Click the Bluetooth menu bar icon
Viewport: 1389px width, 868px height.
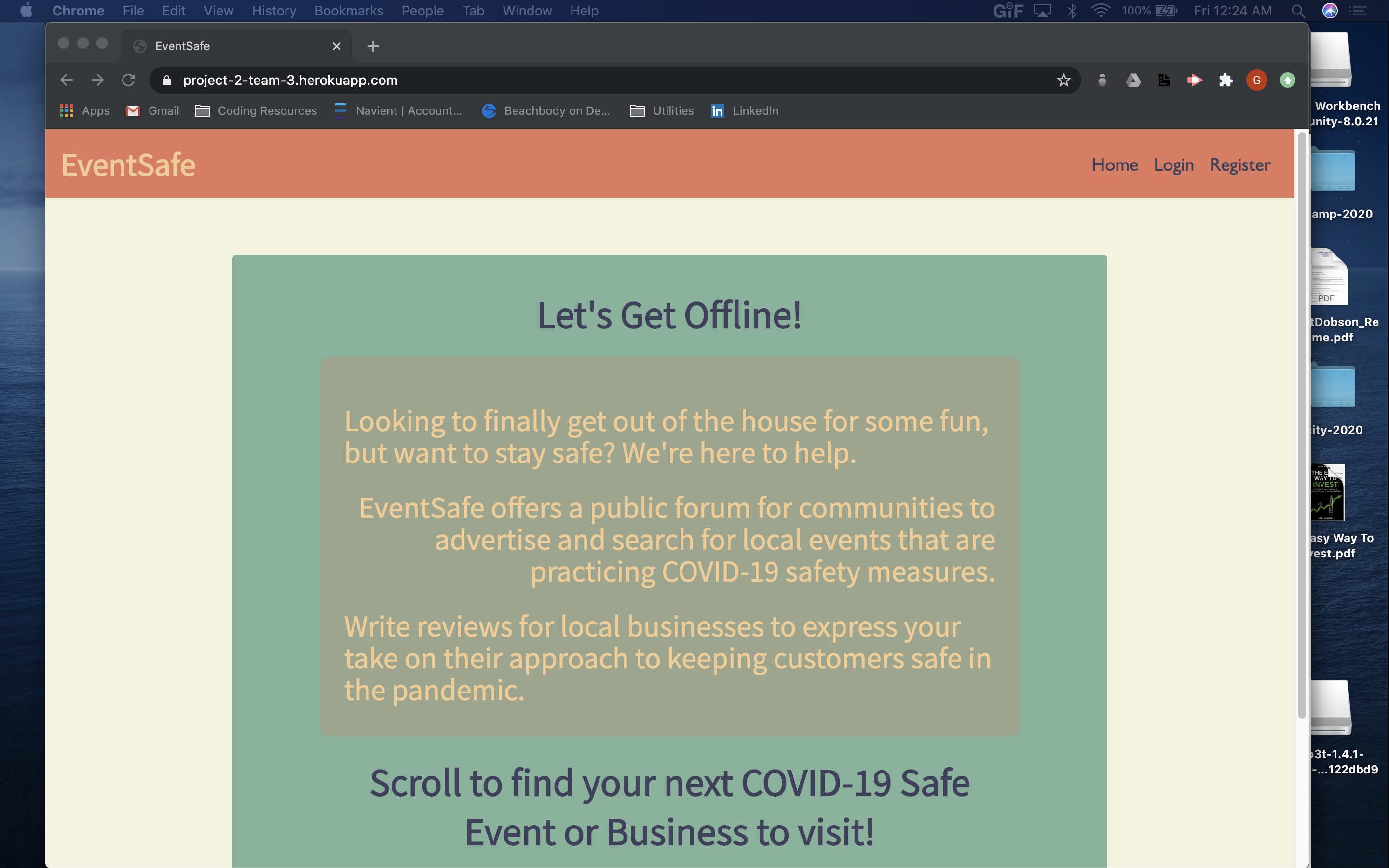coord(1071,11)
